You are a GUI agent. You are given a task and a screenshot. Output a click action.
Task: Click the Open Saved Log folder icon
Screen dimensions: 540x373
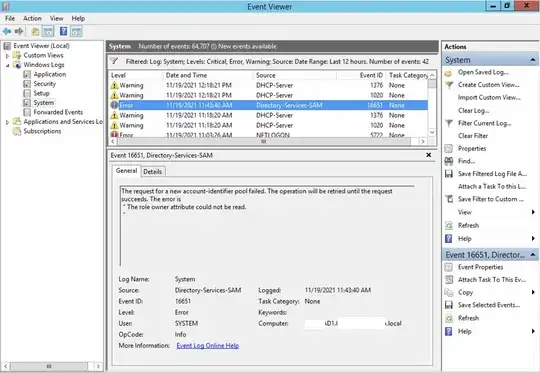[x=448, y=73]
